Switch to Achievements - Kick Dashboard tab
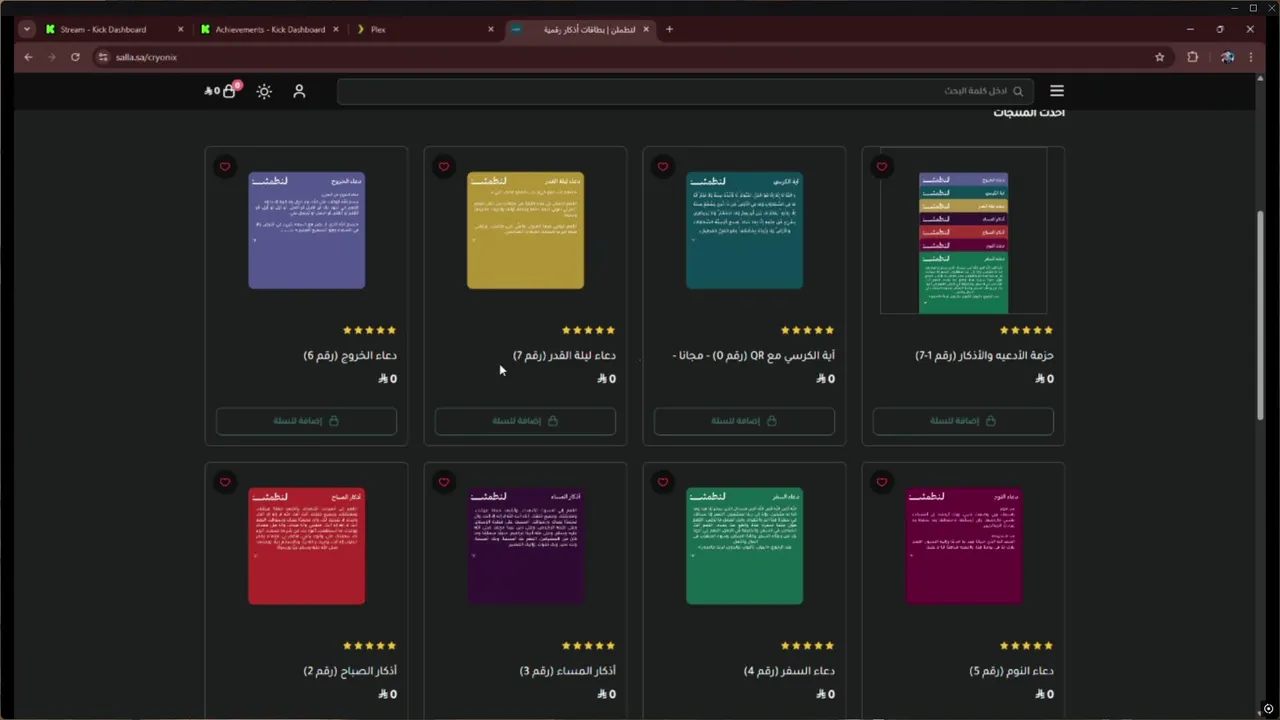Viewport: 1280px width, 720px height. tap(270, 29)
